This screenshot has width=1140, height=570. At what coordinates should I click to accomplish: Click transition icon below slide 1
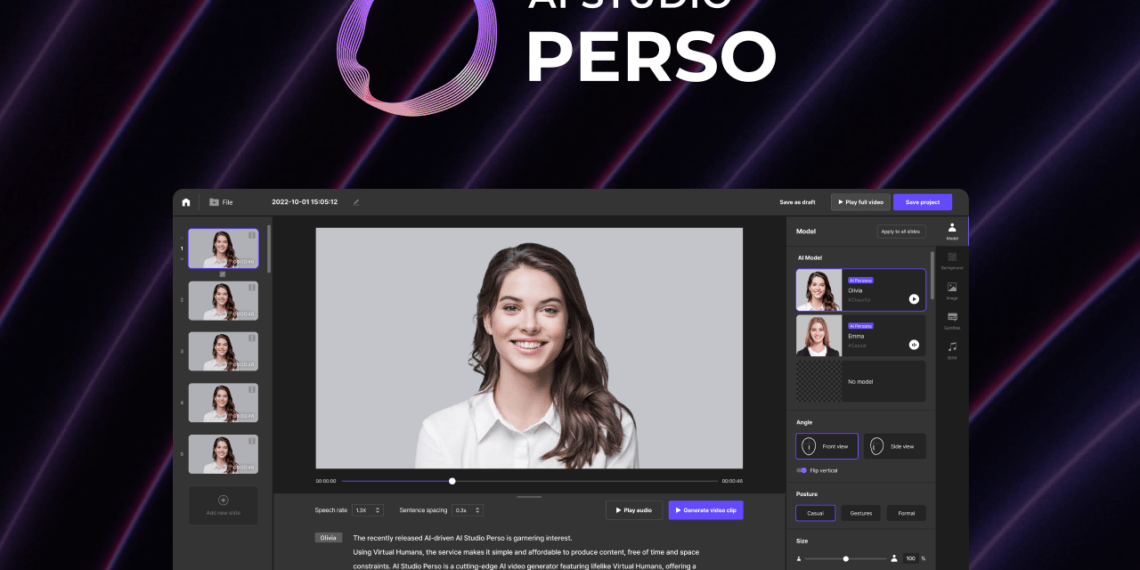click(x=222, y=274)
